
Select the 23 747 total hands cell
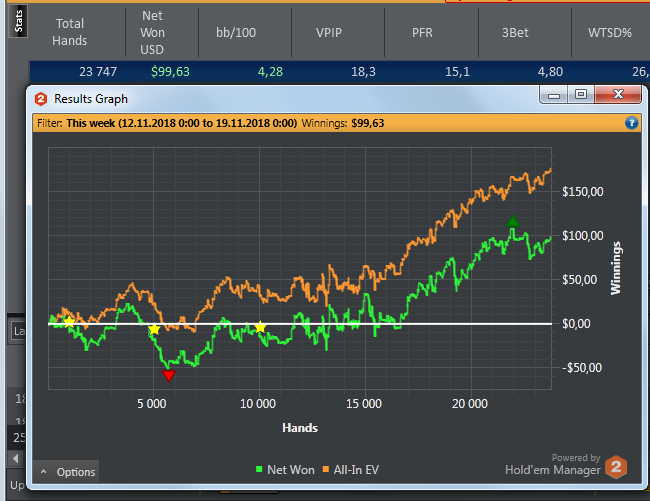coord(98,72)
